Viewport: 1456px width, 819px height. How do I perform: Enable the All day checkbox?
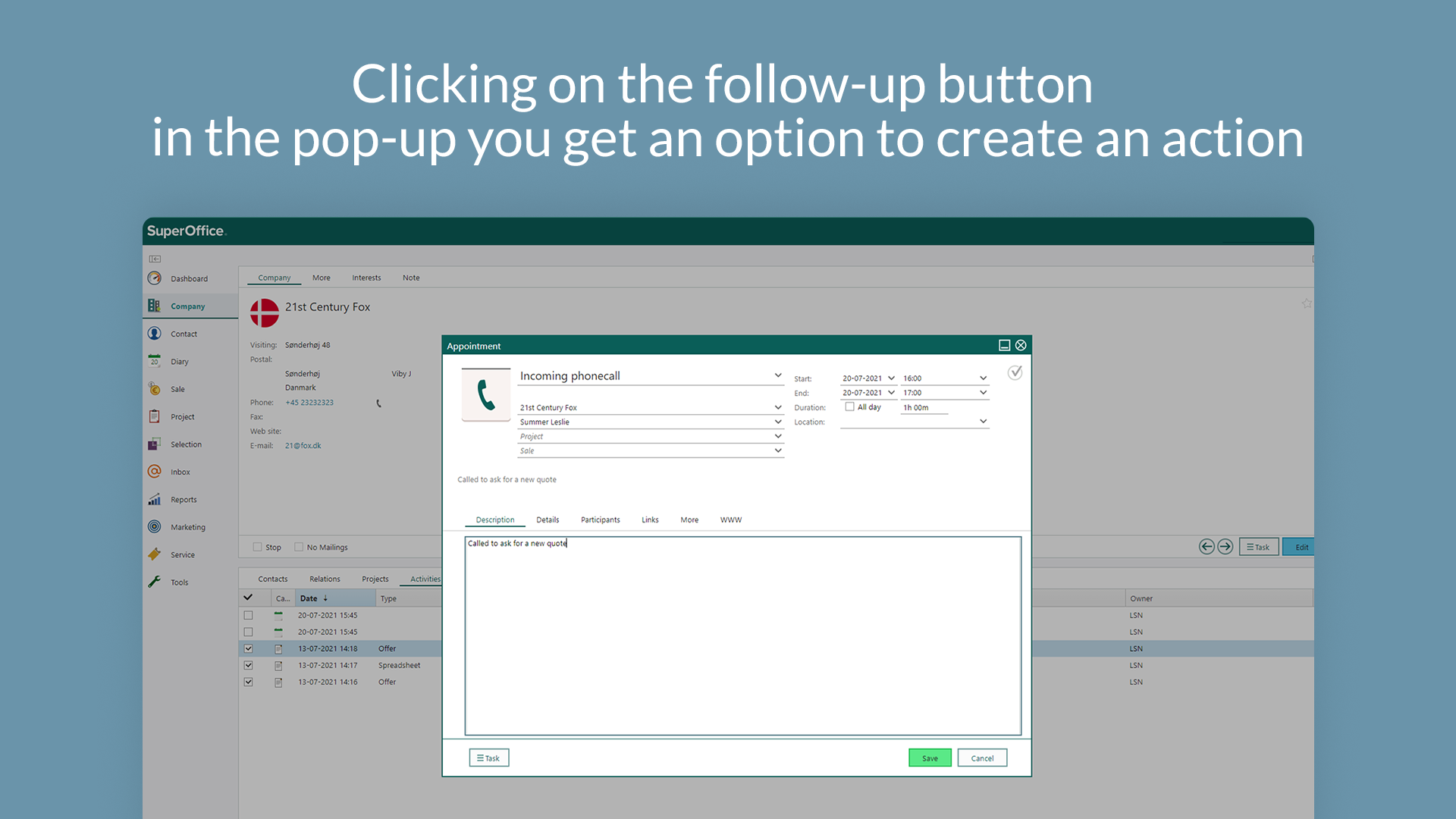pyautogui.click(x=850, y=407)
